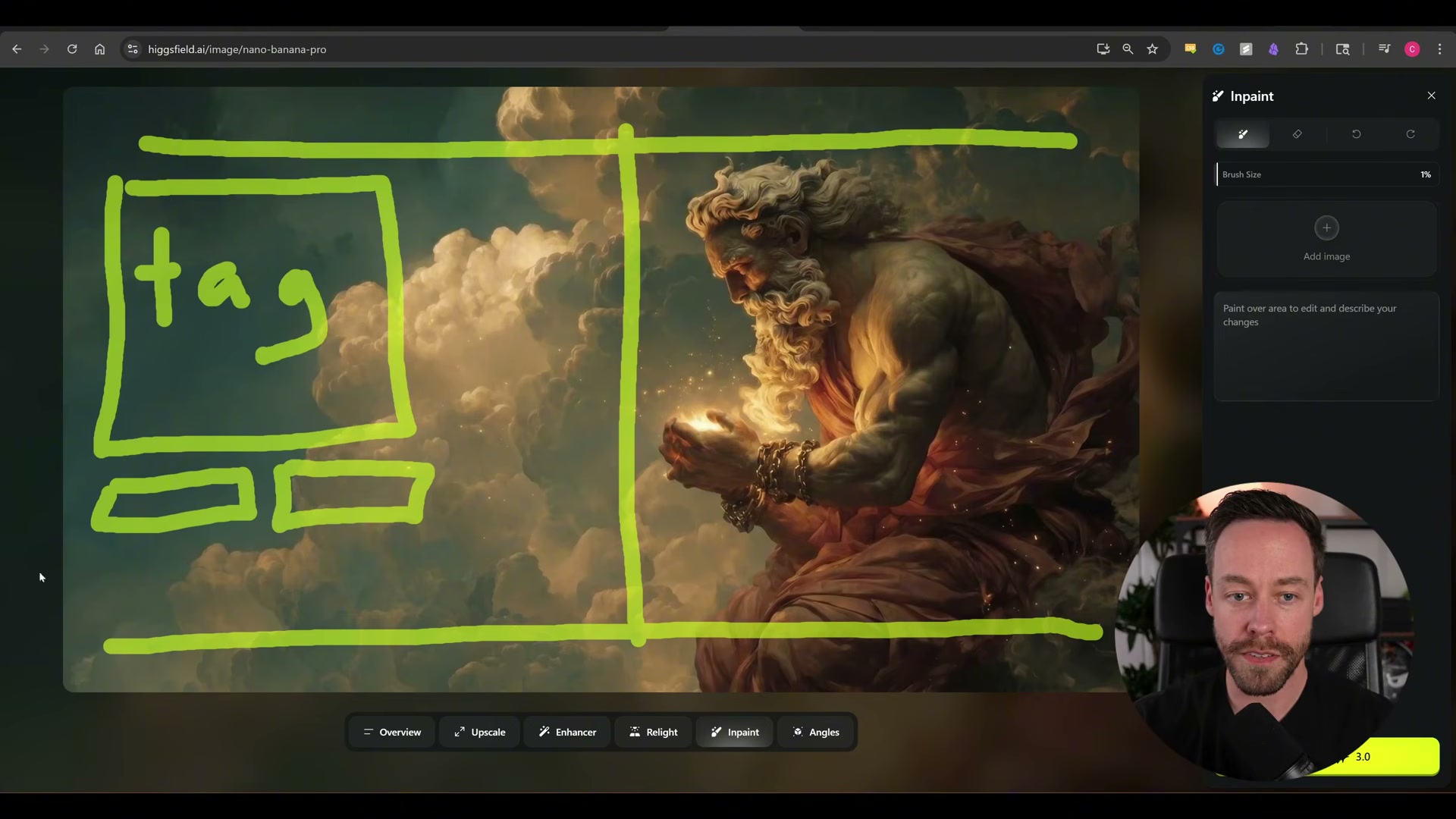Select the Inpaint brush tool
The image size is (1456, 819).
click(x=1243, y=134)
